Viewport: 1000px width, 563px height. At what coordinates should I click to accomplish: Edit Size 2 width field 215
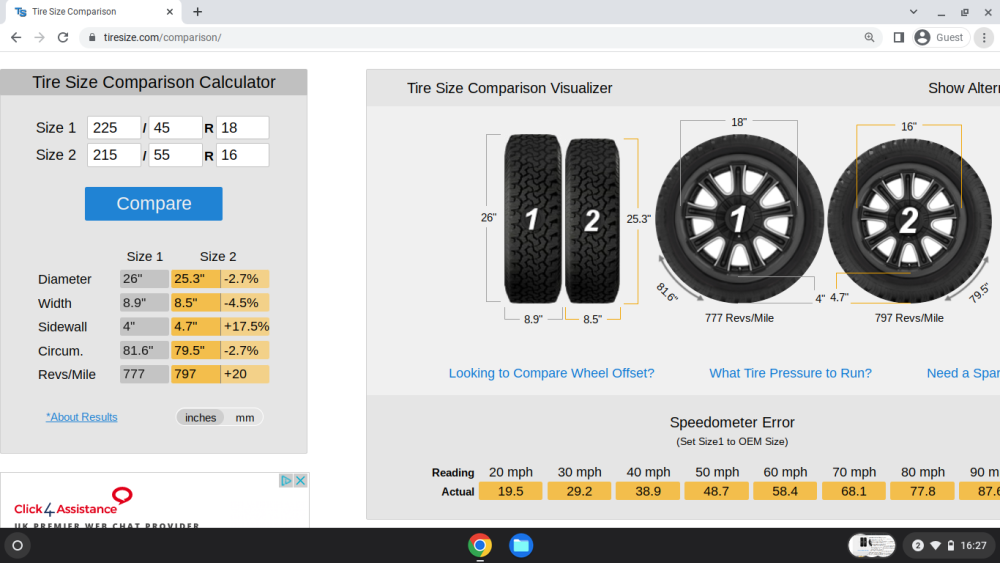114,155
